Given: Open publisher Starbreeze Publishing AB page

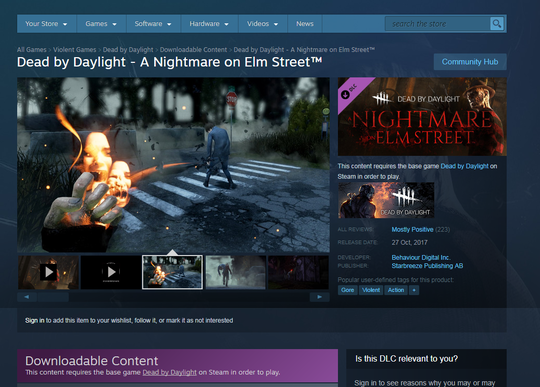Looking at the screenshot, I should pos(427,266).
